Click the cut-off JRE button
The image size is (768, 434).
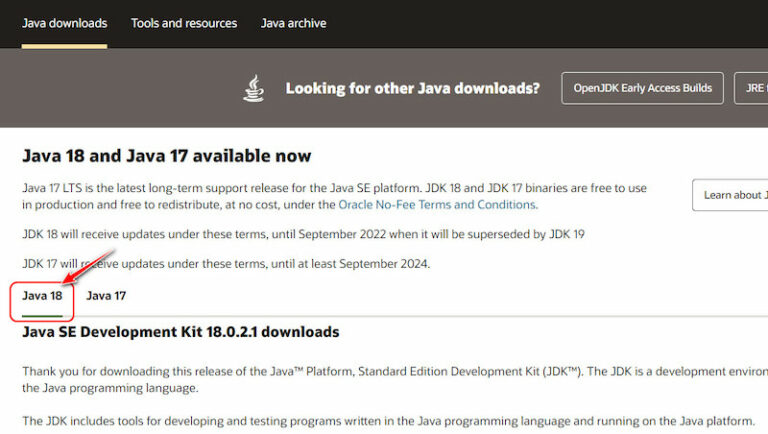click(x=751, y=88)
